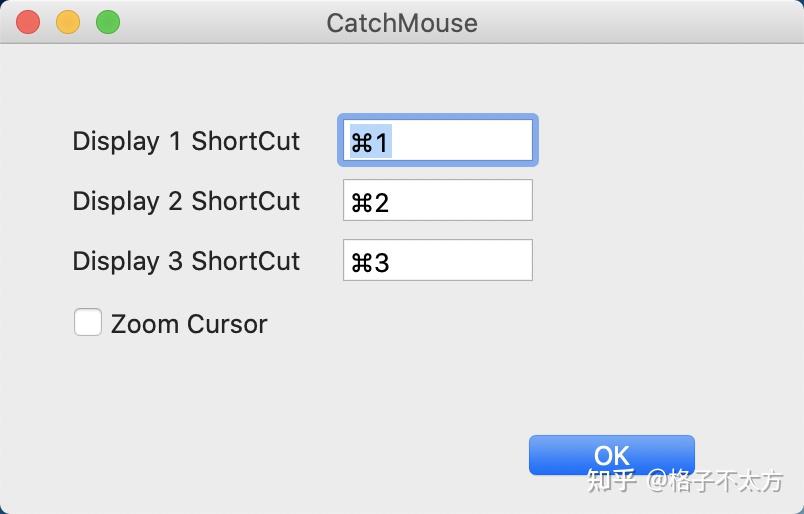Click the @格子不太方 author watermark
The width and height of the screenshot is (804, 514).
[x=715, y=481]
